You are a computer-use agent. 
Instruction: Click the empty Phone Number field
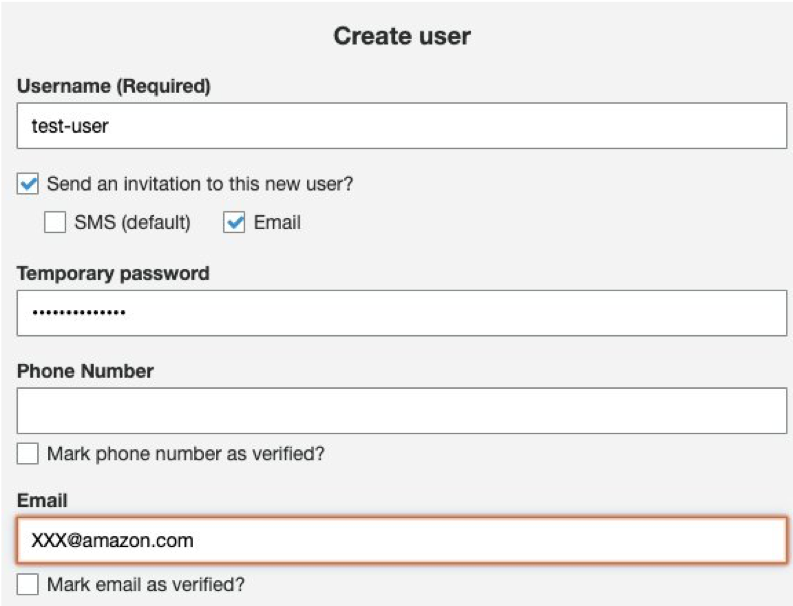[401, 410]
